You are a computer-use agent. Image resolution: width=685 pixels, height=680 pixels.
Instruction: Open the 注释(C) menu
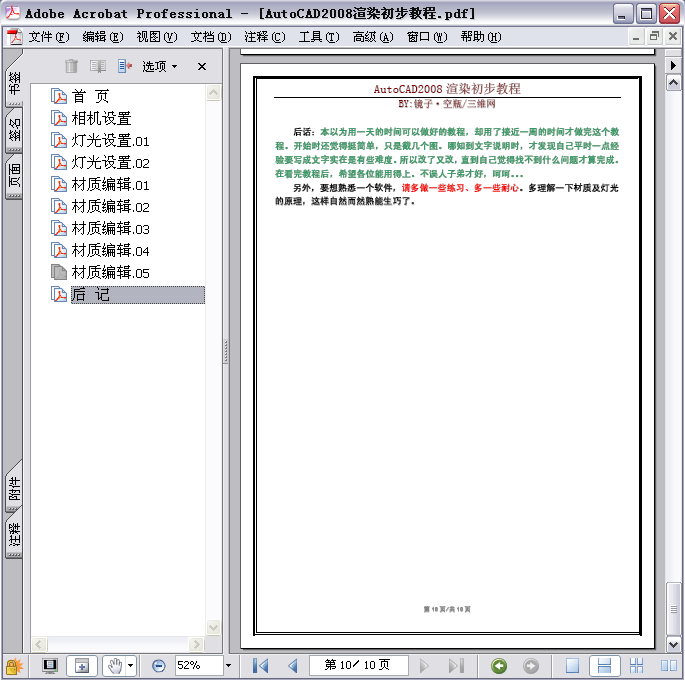tap(265, 37)
